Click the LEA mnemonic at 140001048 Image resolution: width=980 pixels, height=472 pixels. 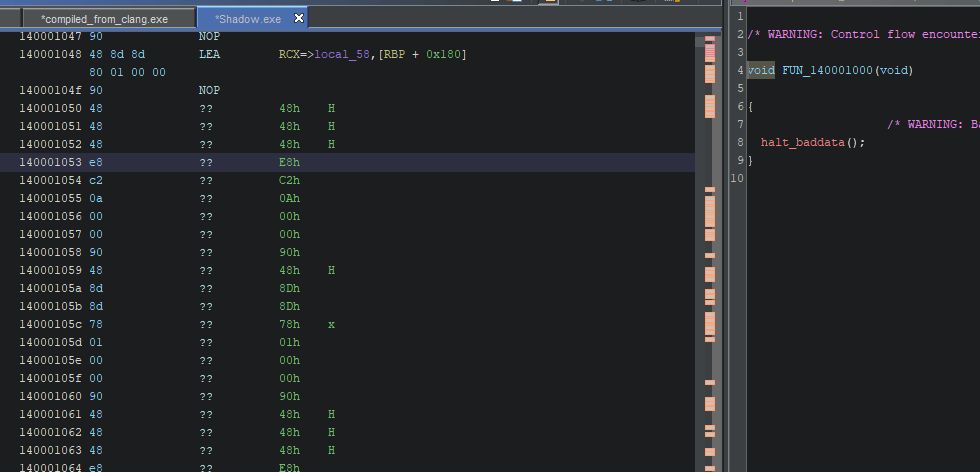point(209,54)
